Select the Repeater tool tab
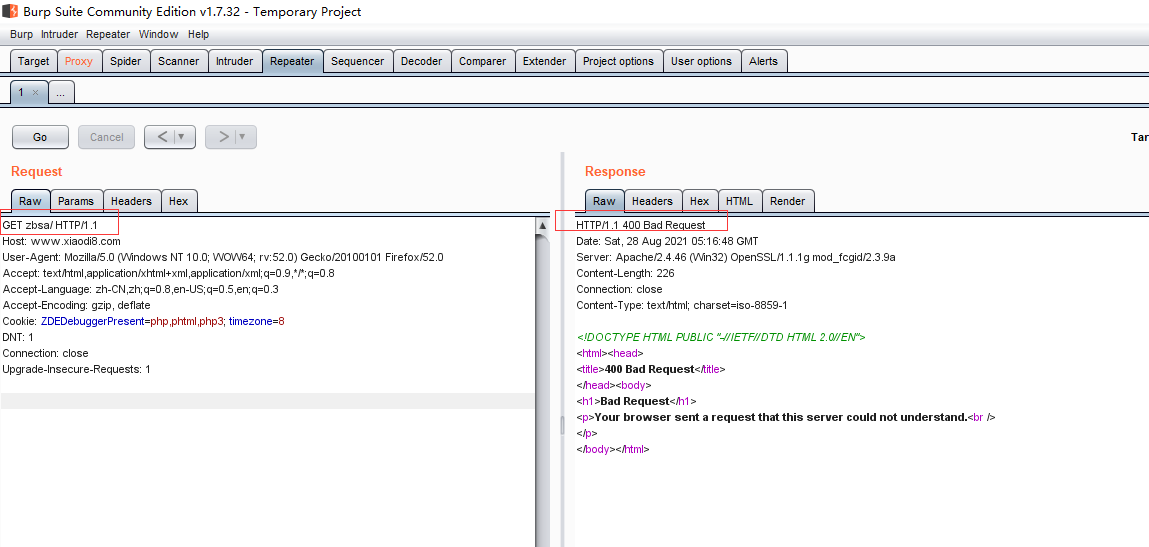This screenshot has width=1149, height=547. (x=292, y=62)
